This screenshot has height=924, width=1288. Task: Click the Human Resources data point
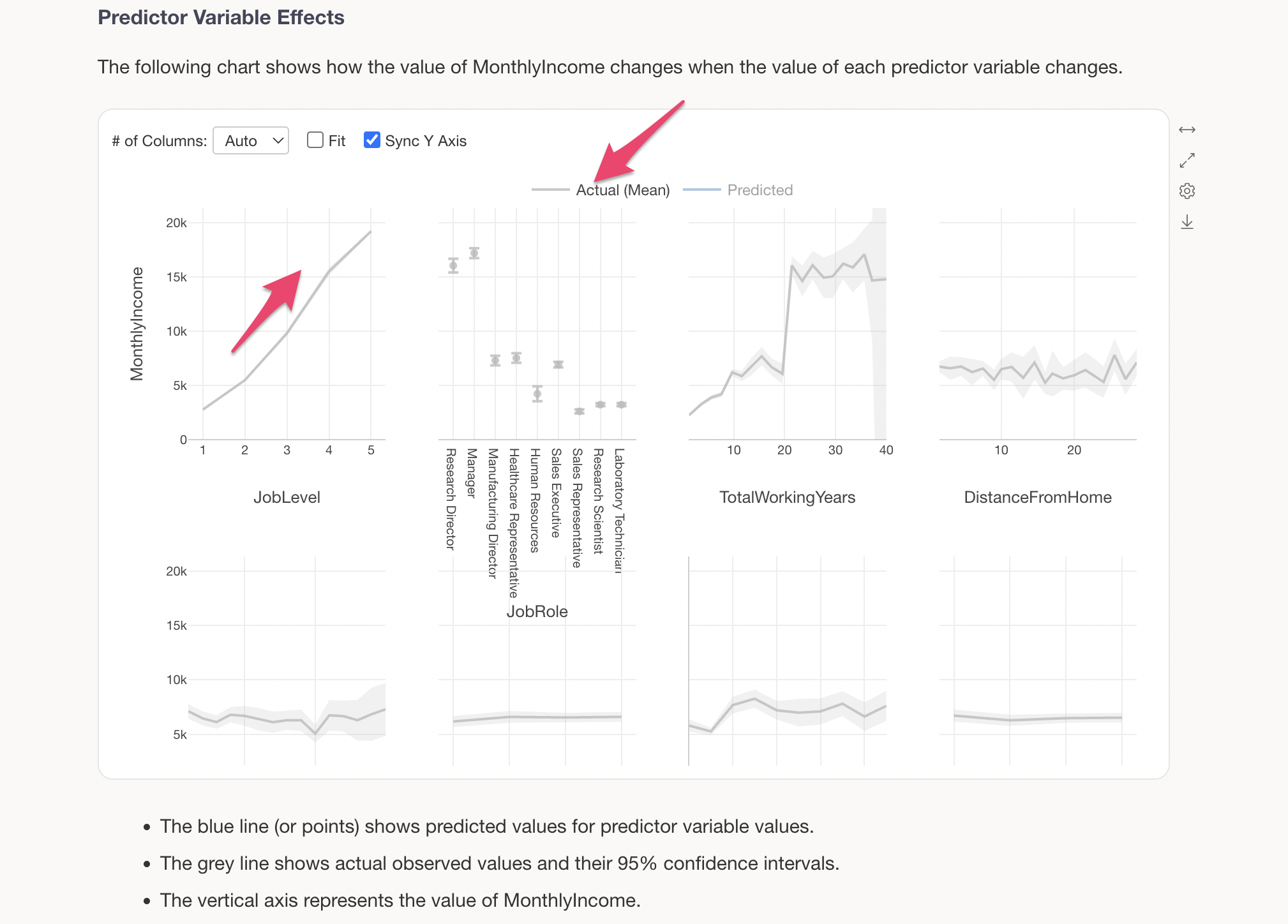click(537, 394)
